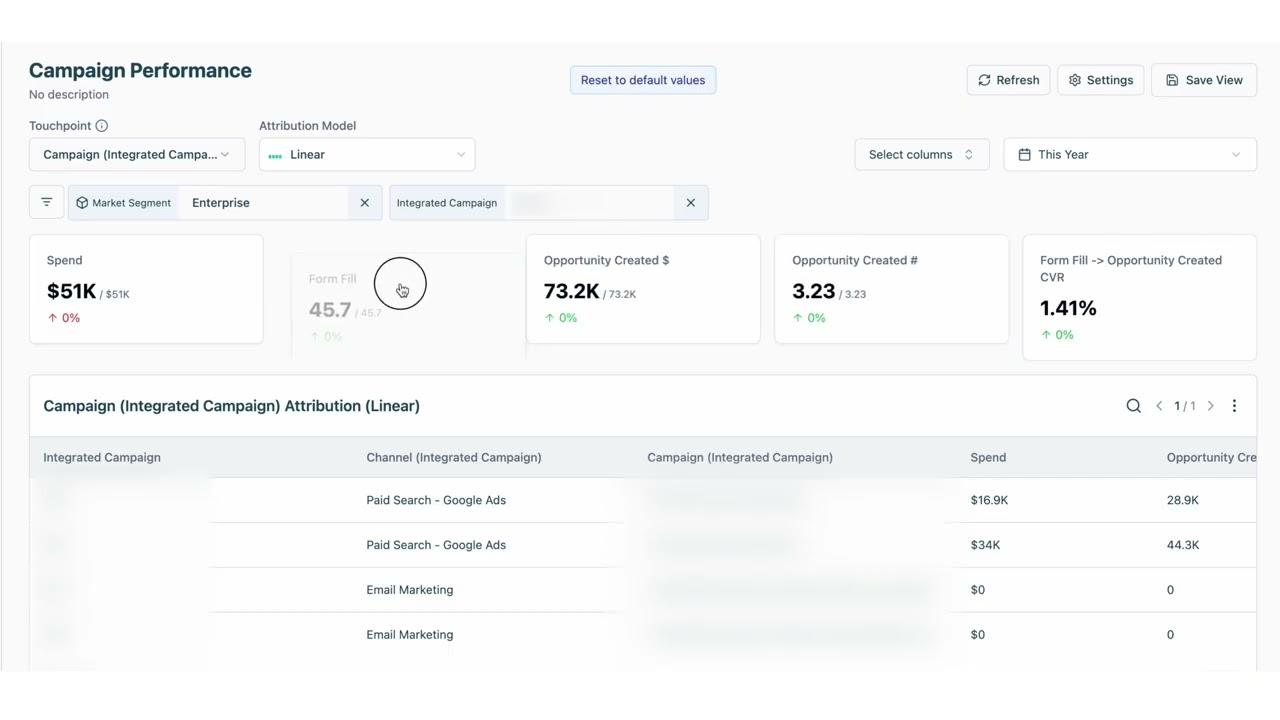Image resolution: width=1280 pixels, height=720 pixels.
Task: Open the This Year date range dropdown
Action: [x=1130, y=155]
